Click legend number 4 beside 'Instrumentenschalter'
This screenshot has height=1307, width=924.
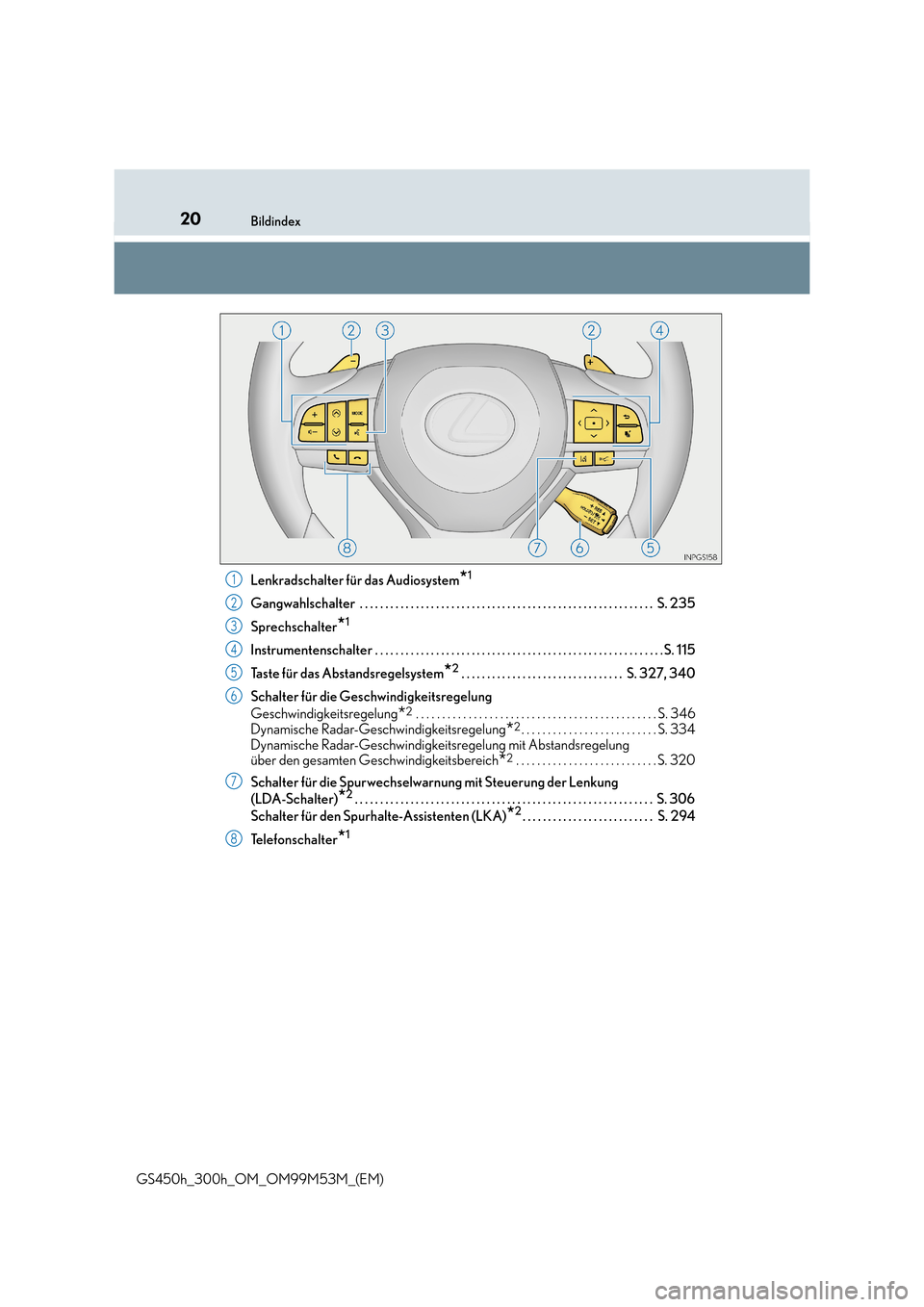point(234,649)
